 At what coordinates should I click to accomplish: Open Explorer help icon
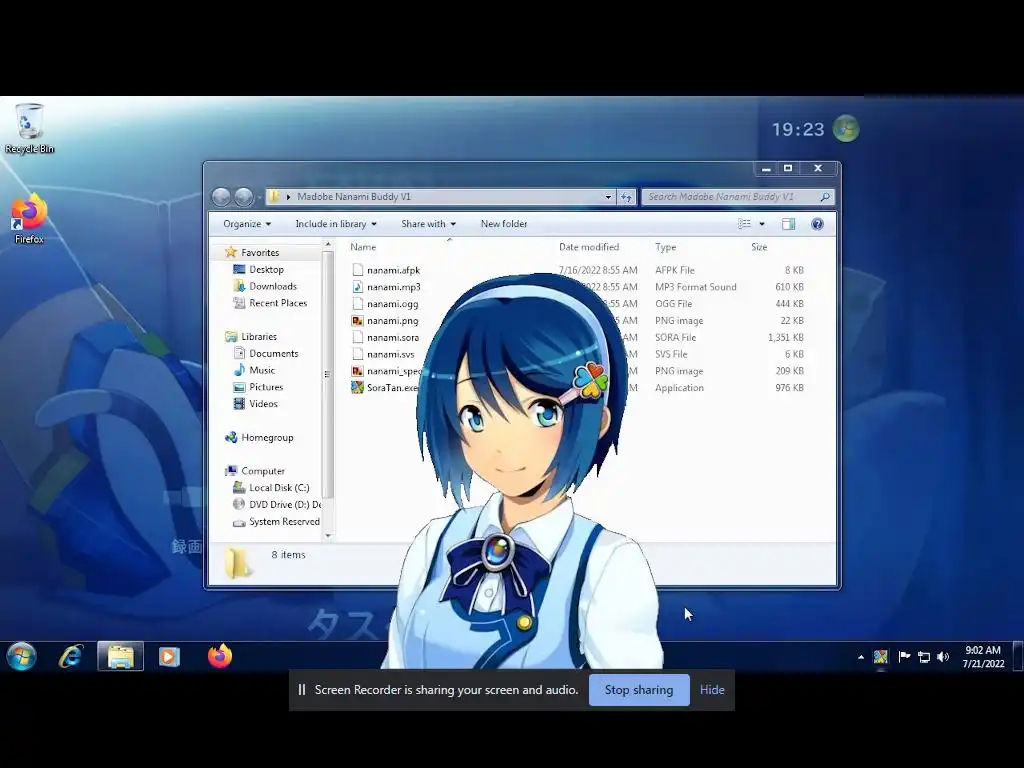tap(817, 224)
